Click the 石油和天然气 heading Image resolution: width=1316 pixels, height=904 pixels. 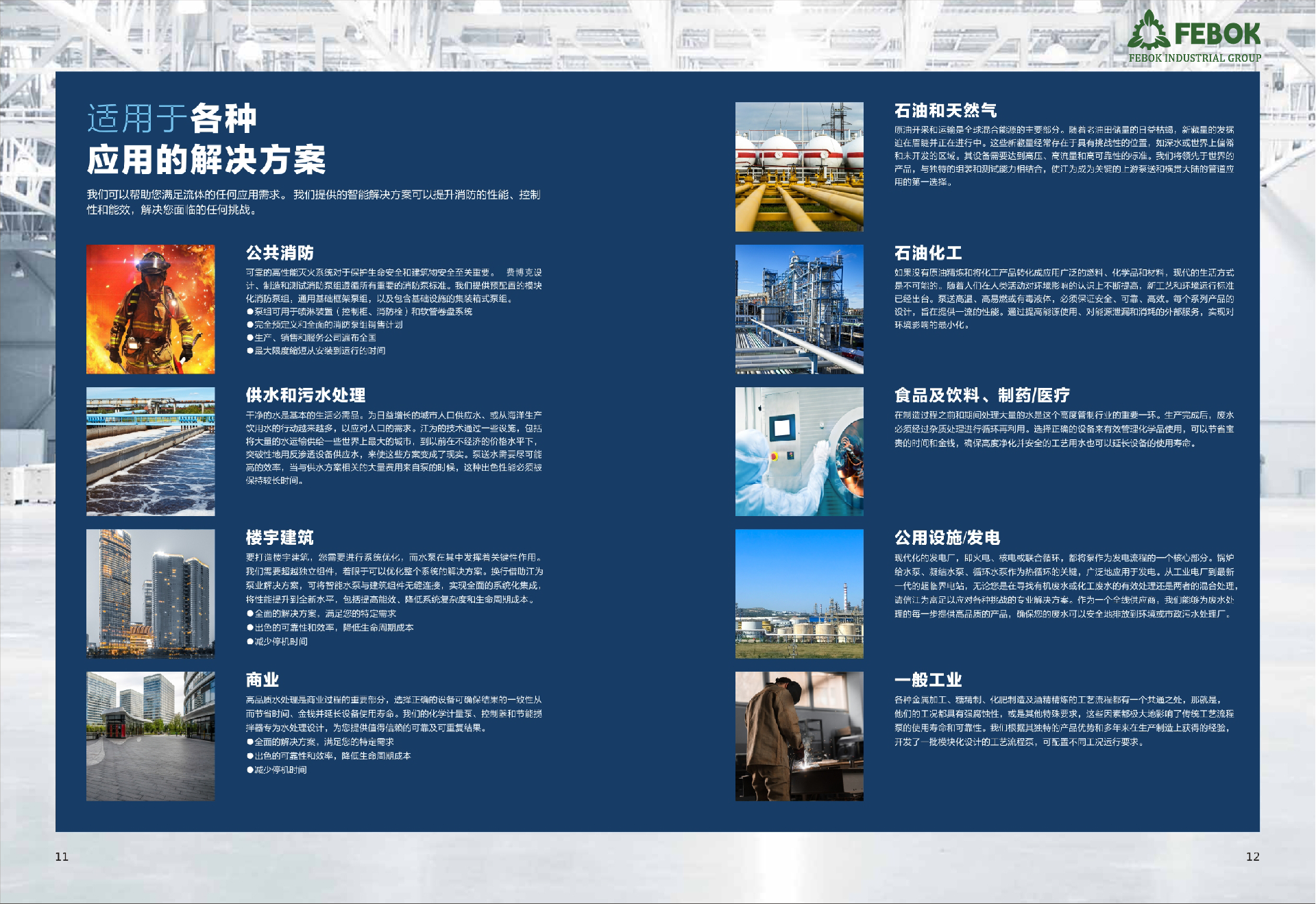point(945,110)
